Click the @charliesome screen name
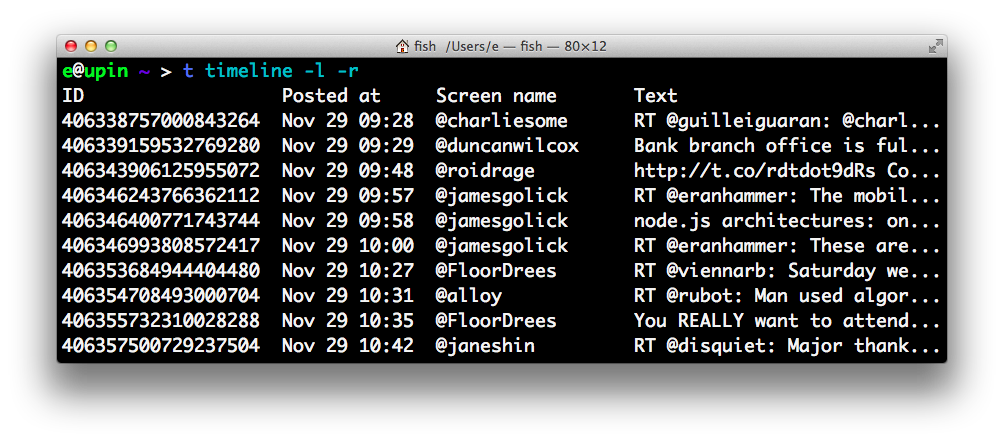 click(501, 121)
